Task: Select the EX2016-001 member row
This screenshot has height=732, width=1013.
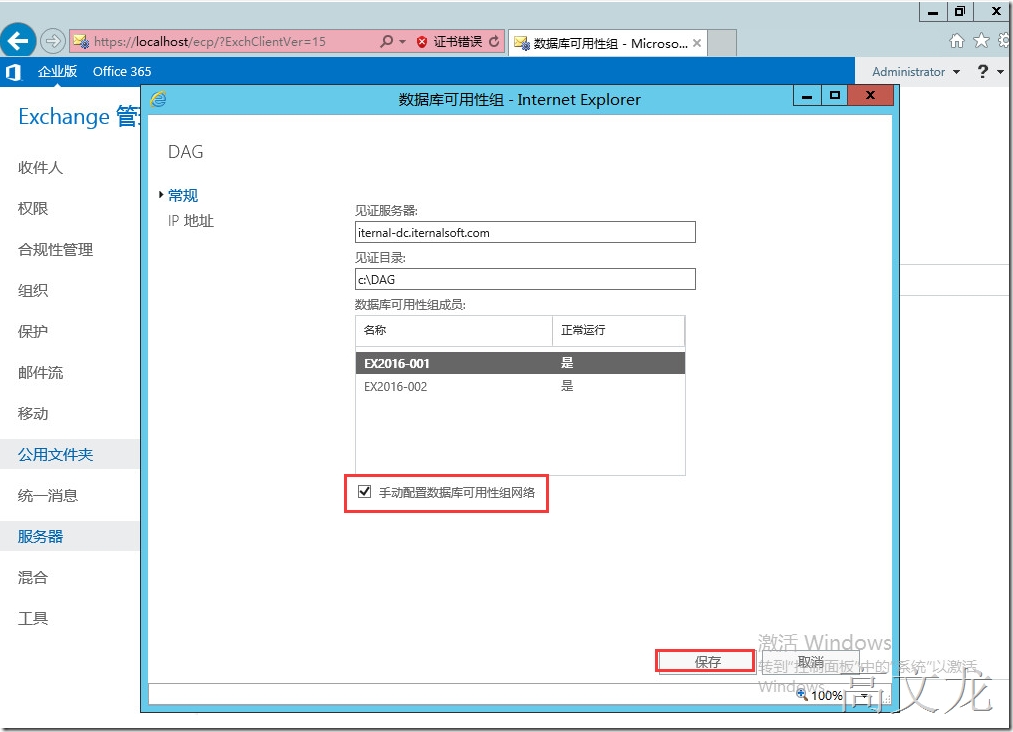Action: coord(520,363)
